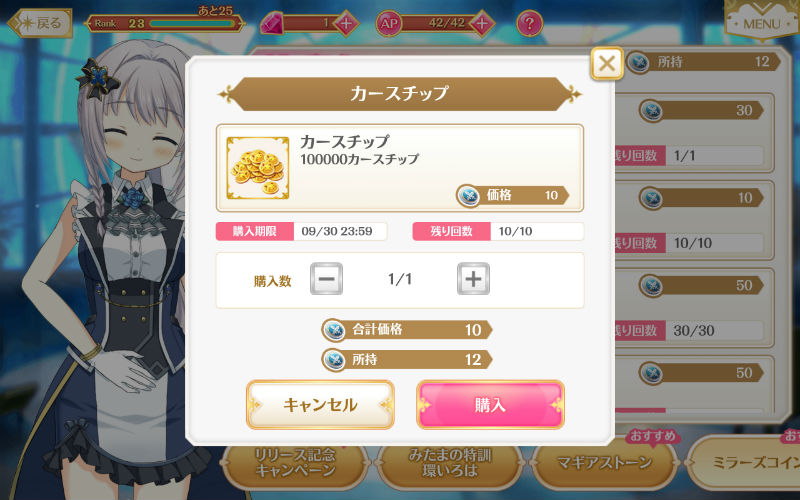Switch to the リリース記念キャンペーン tab
800x500 pixels.
295,463
